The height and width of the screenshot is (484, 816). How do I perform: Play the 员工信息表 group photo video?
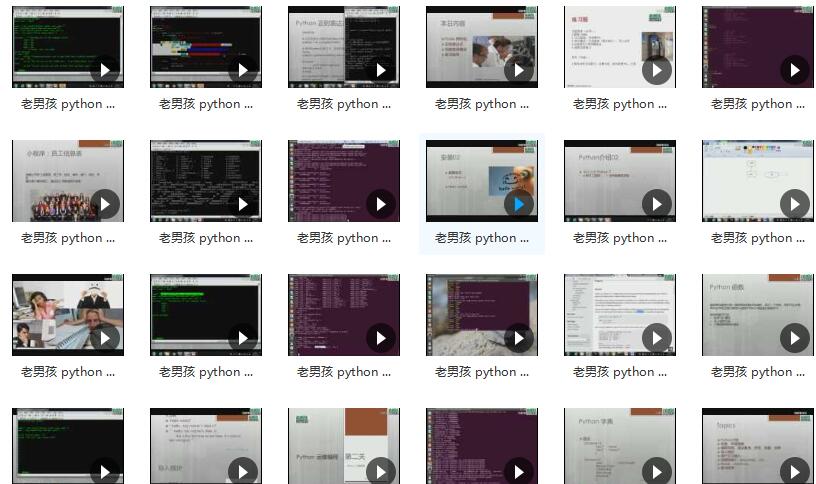tap(105, 204)
